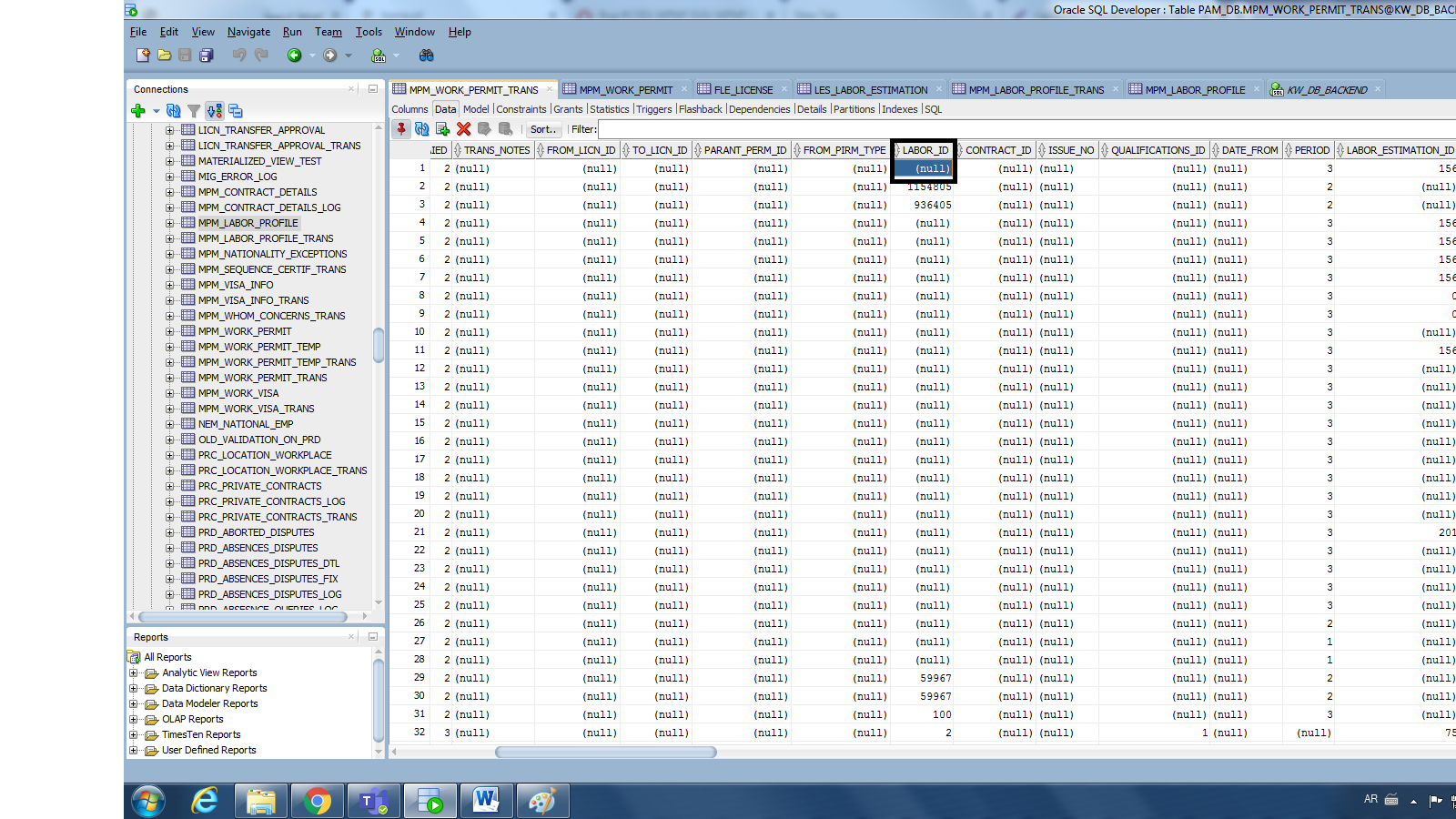Open Internet Explorer from taskbar
Screen dimensions: 1456x819
[205, 801]
